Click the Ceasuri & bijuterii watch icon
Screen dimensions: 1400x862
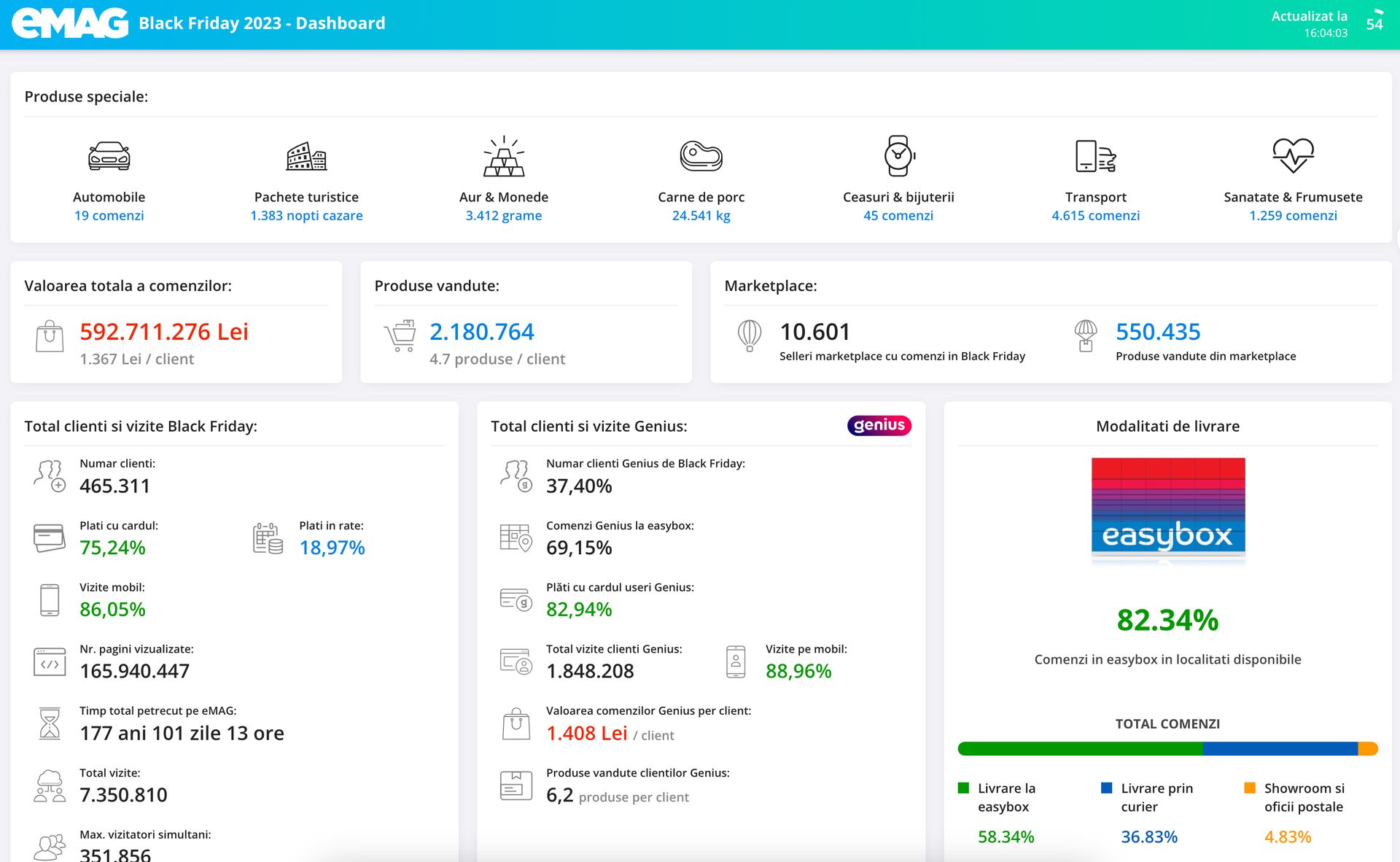[898, 155]
